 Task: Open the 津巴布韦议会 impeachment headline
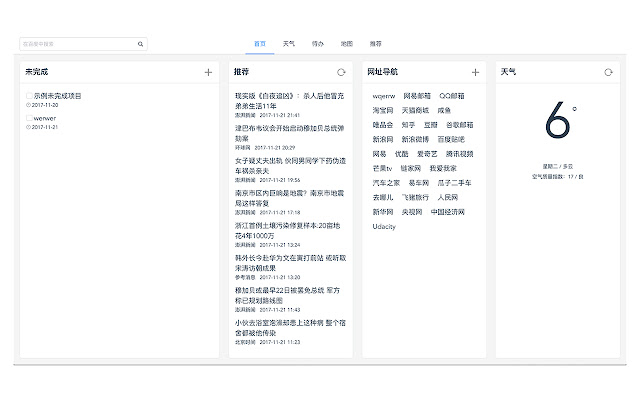[x=289, y=133]
